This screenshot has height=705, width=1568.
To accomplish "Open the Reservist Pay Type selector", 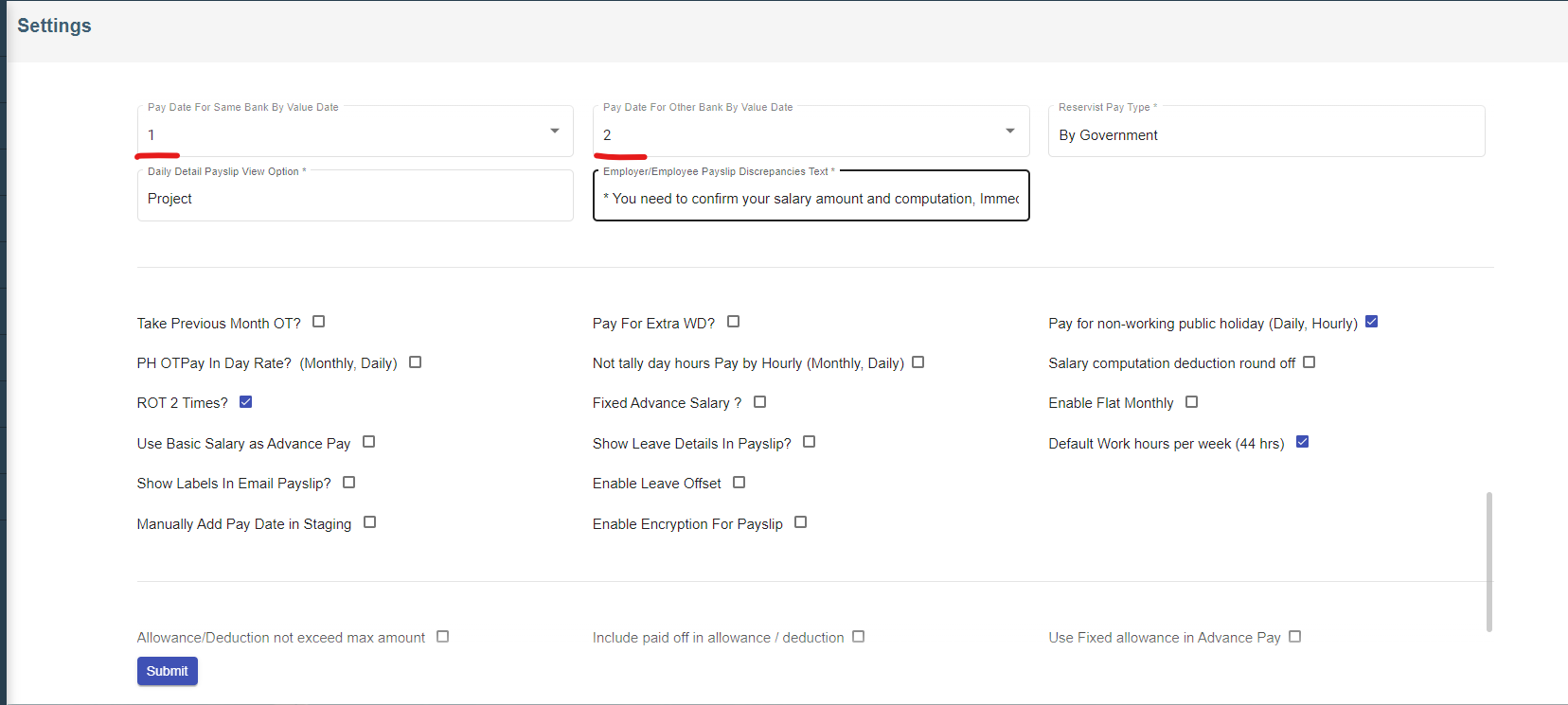I will point(1265,134).
